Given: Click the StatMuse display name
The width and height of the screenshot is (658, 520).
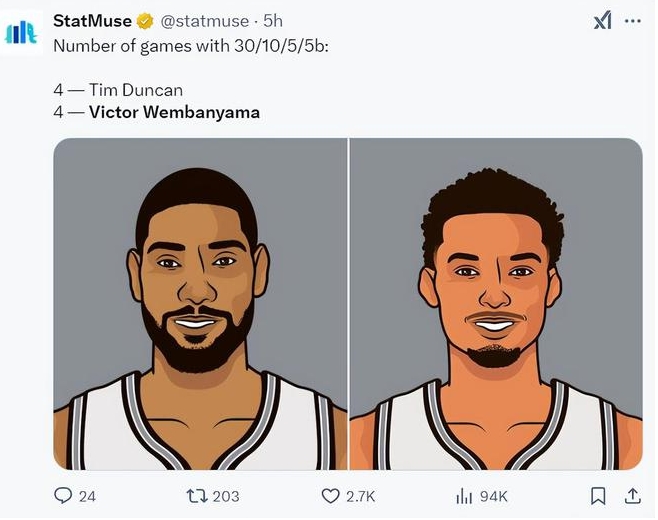Looking at the screenshot, I should click(92, 21).
